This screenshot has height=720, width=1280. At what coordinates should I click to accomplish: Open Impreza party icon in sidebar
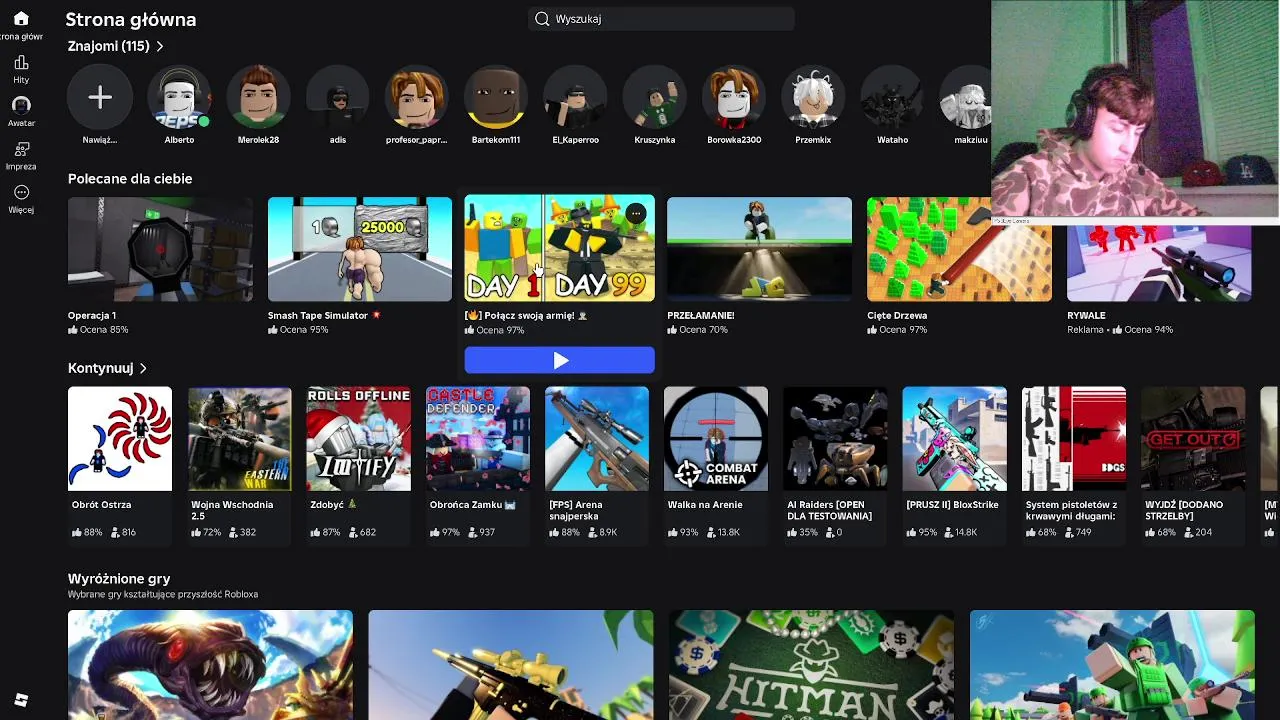click(x=21, y=149)
